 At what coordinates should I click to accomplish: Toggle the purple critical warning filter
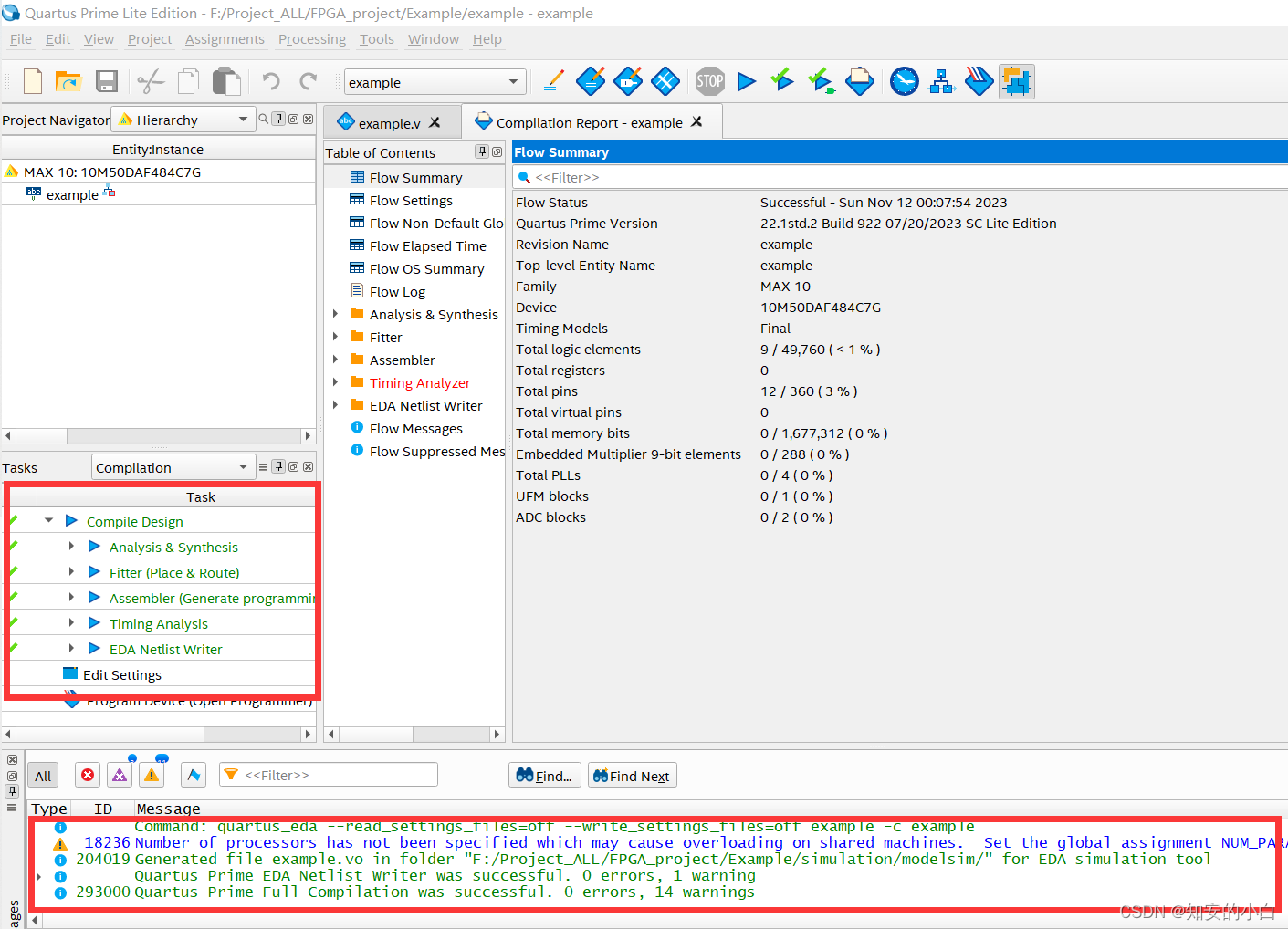(120, 775)
